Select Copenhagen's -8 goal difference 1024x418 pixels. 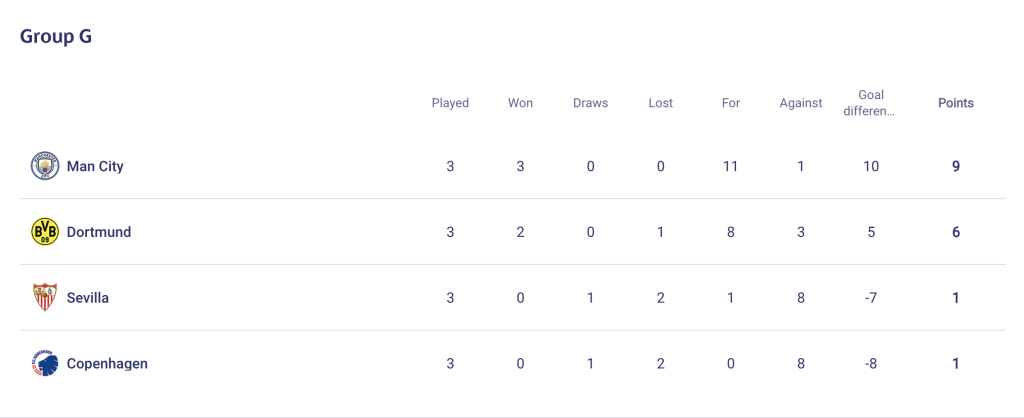click(x=871, y=364)
